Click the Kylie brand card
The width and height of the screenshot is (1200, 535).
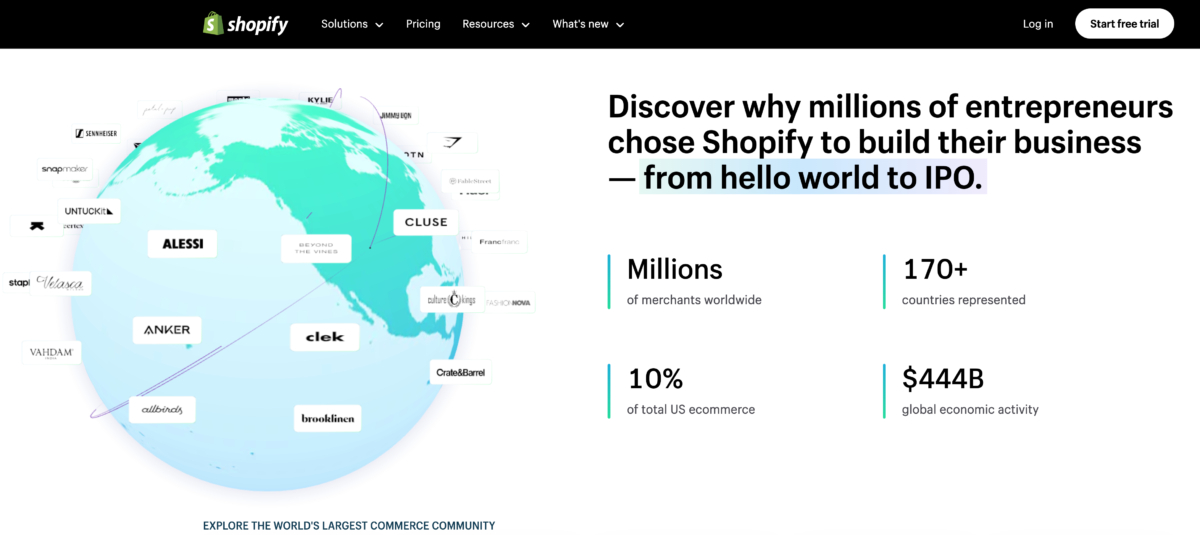[320, 100]
